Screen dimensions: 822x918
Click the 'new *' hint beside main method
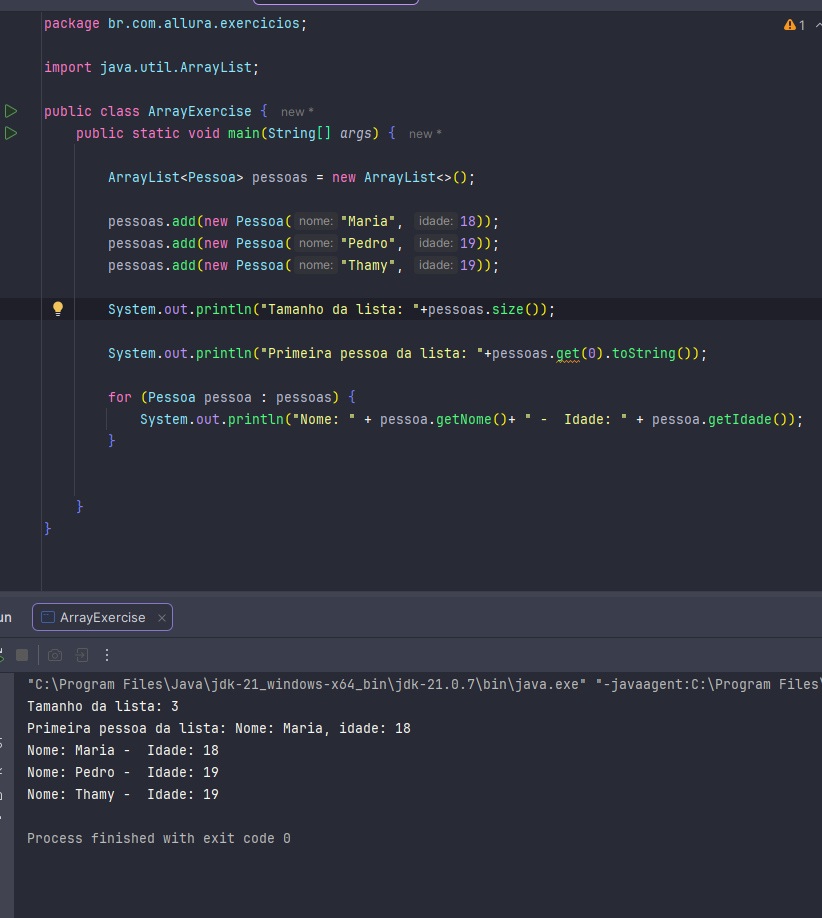click(x=425, y=134)
